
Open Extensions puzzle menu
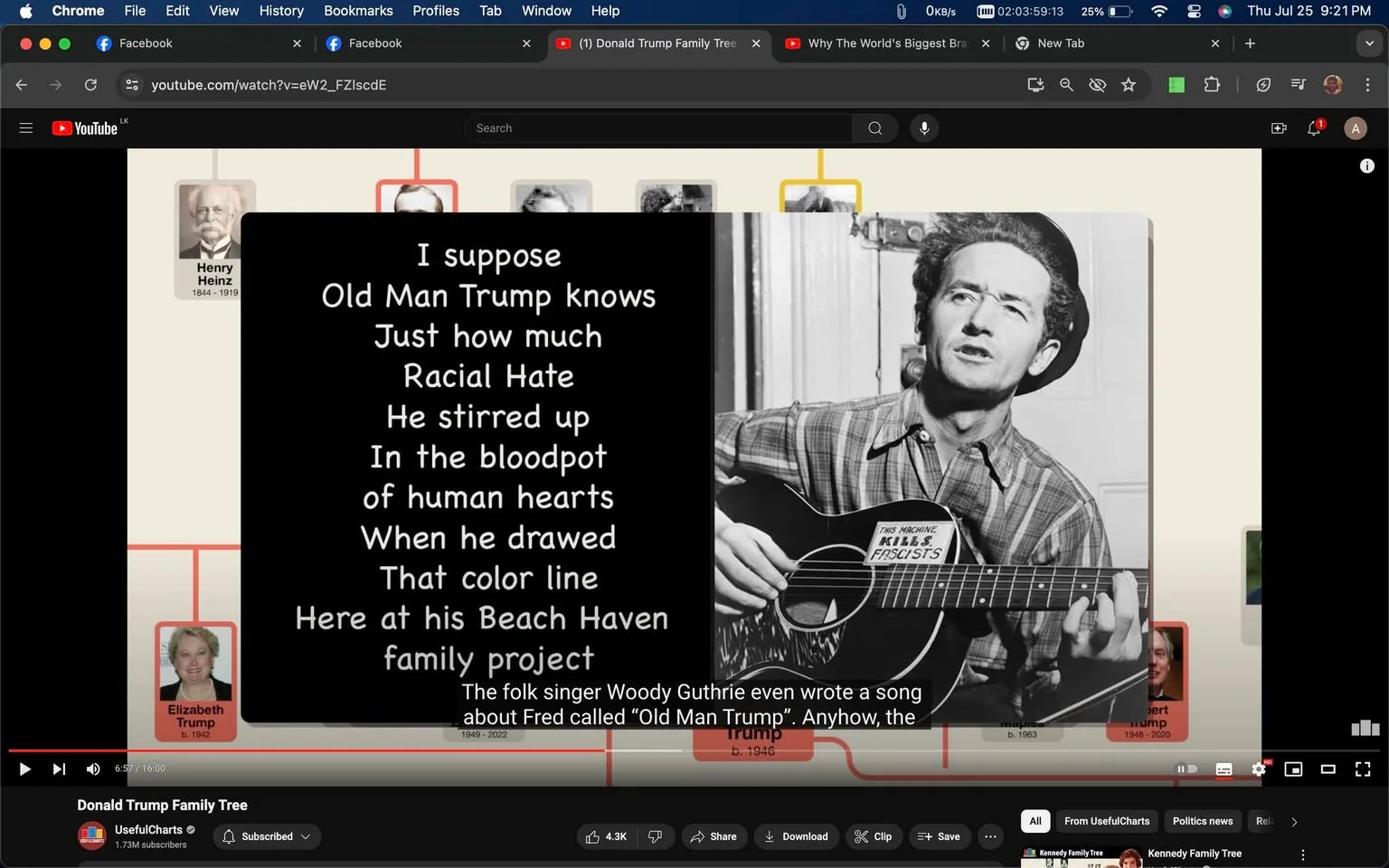coord(1212,85)
